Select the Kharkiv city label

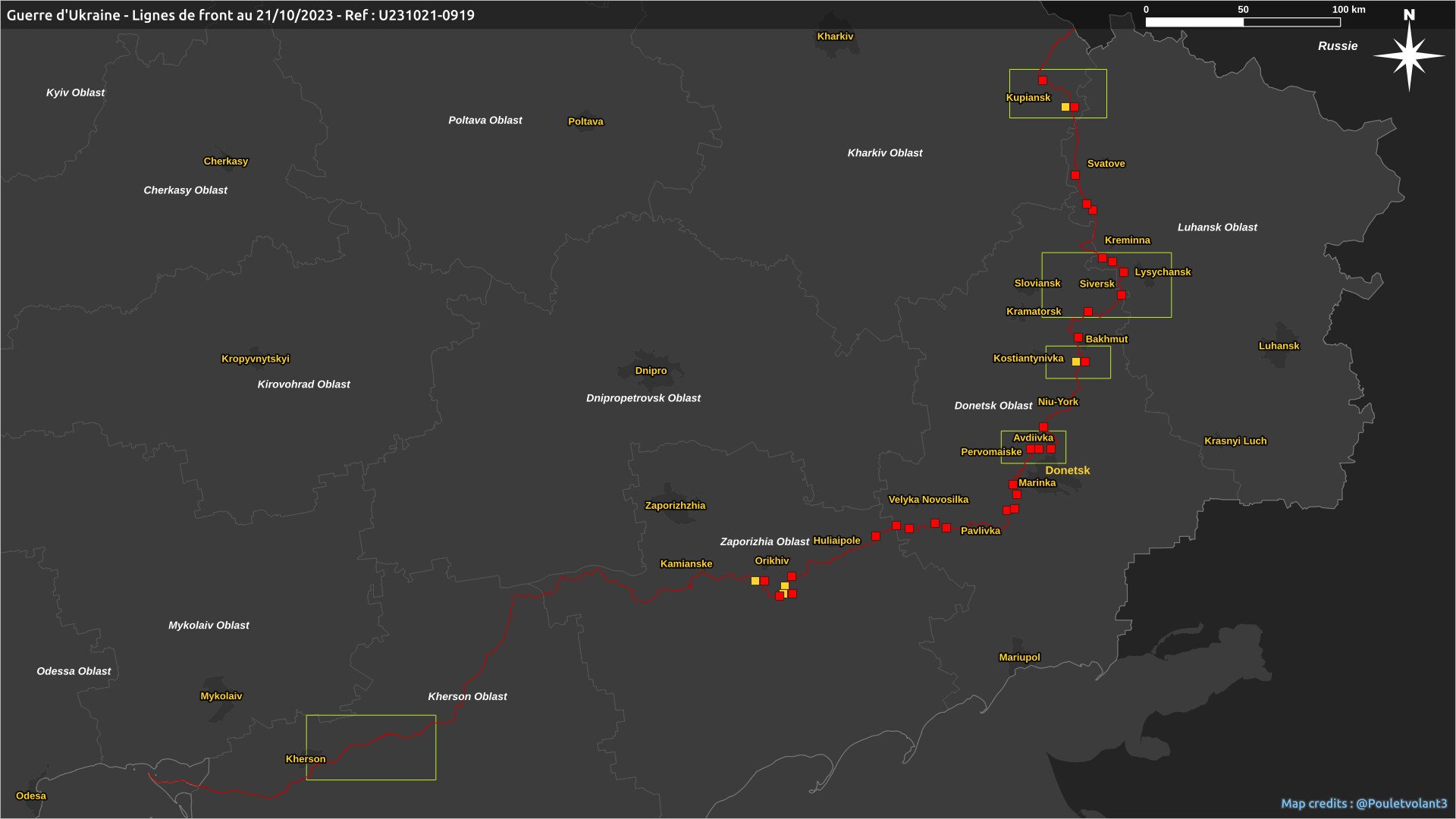coord(835,36)
